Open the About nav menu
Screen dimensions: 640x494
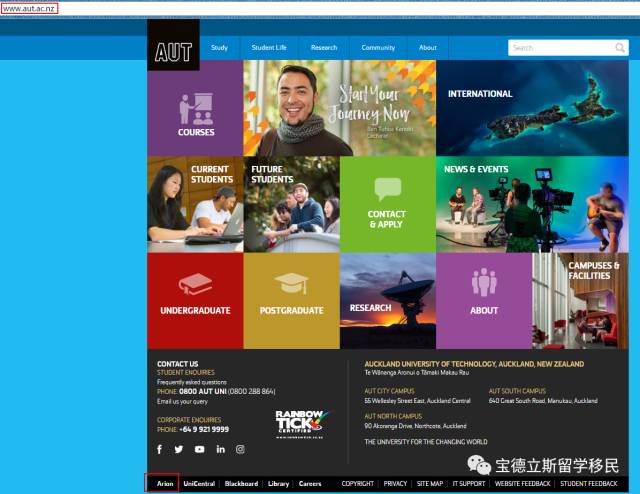click(x=428, y=47)
